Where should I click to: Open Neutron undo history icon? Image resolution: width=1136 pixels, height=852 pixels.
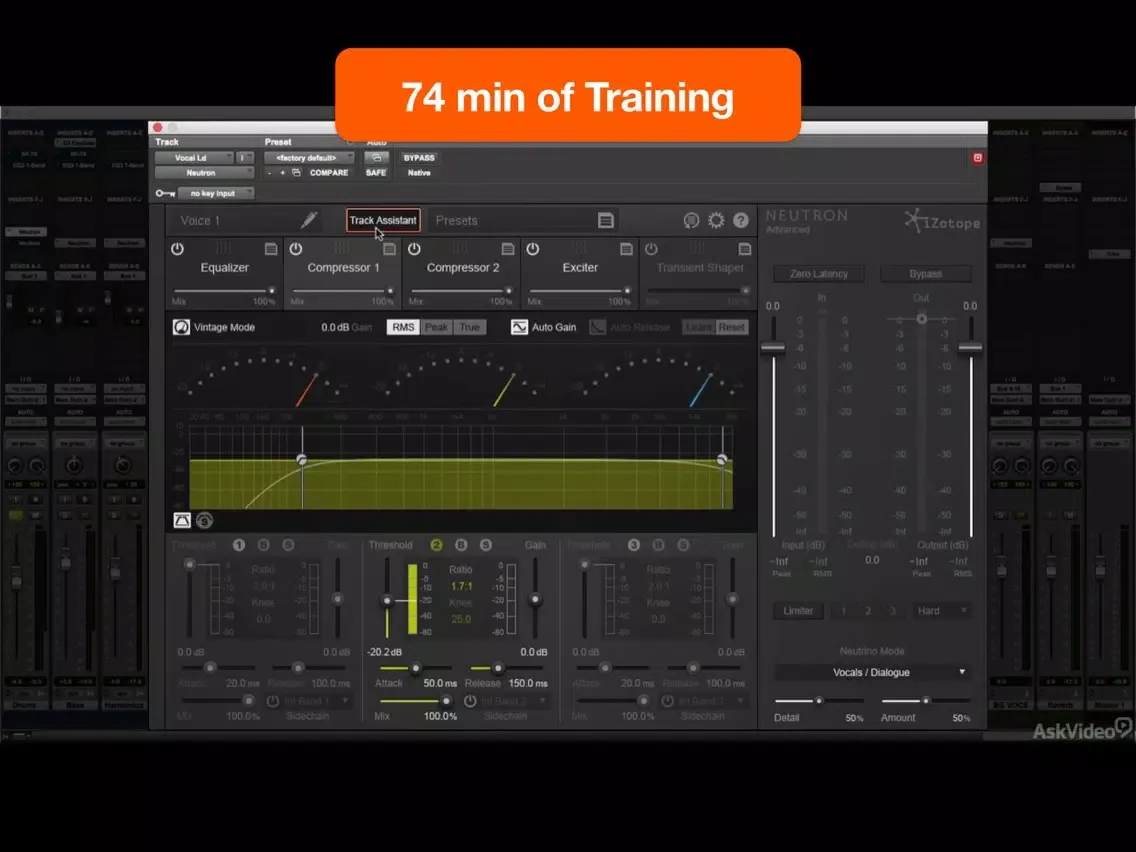(691, 220)
